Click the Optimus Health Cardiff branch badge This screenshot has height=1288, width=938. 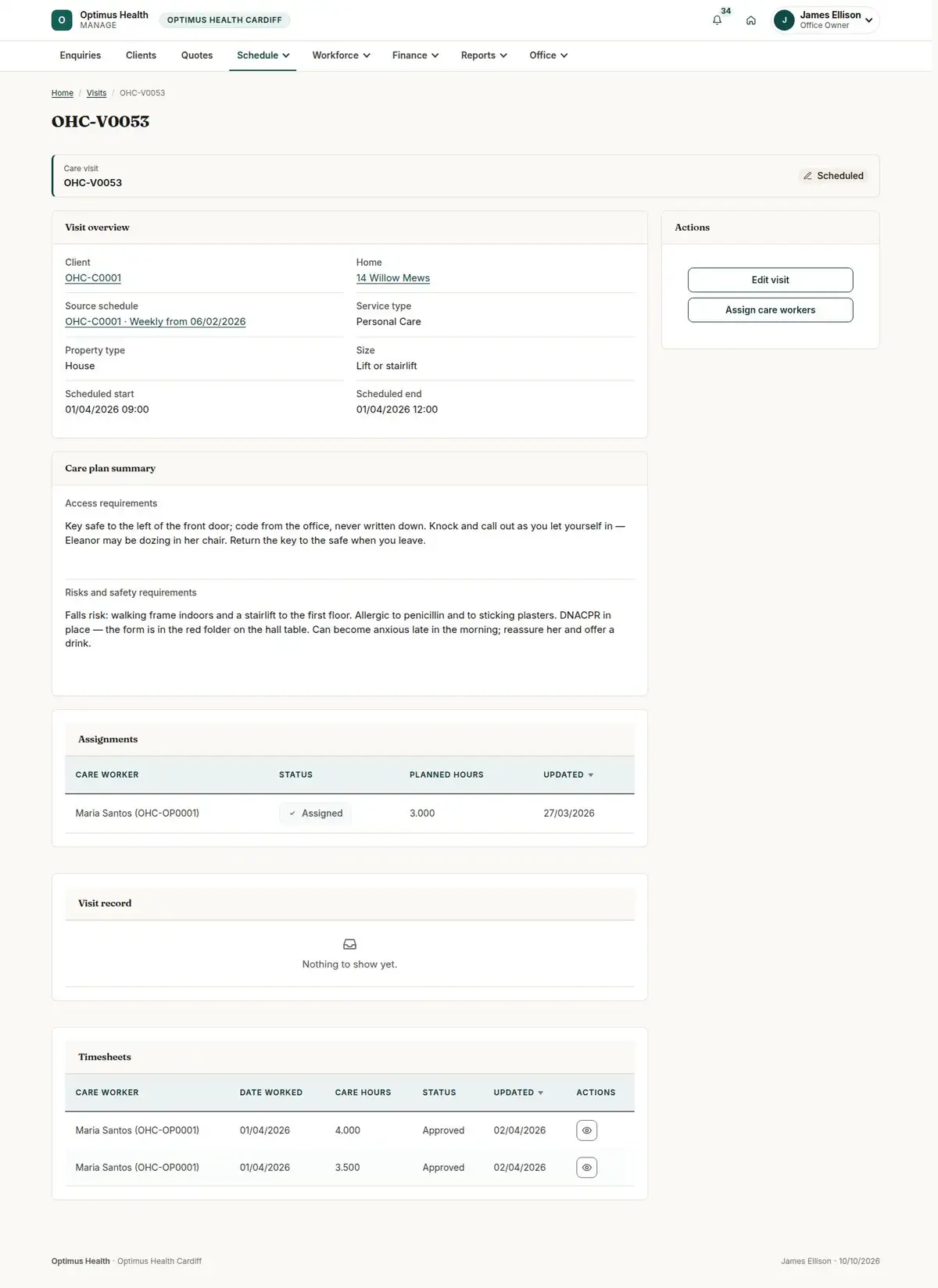point(224,20)
